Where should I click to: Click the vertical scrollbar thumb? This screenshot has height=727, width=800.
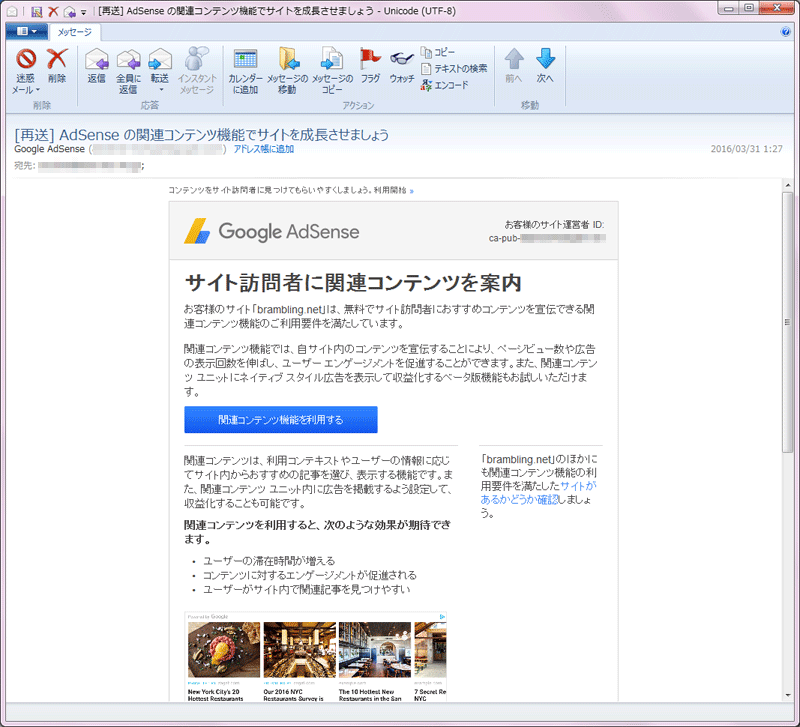[x=788, y=321]
